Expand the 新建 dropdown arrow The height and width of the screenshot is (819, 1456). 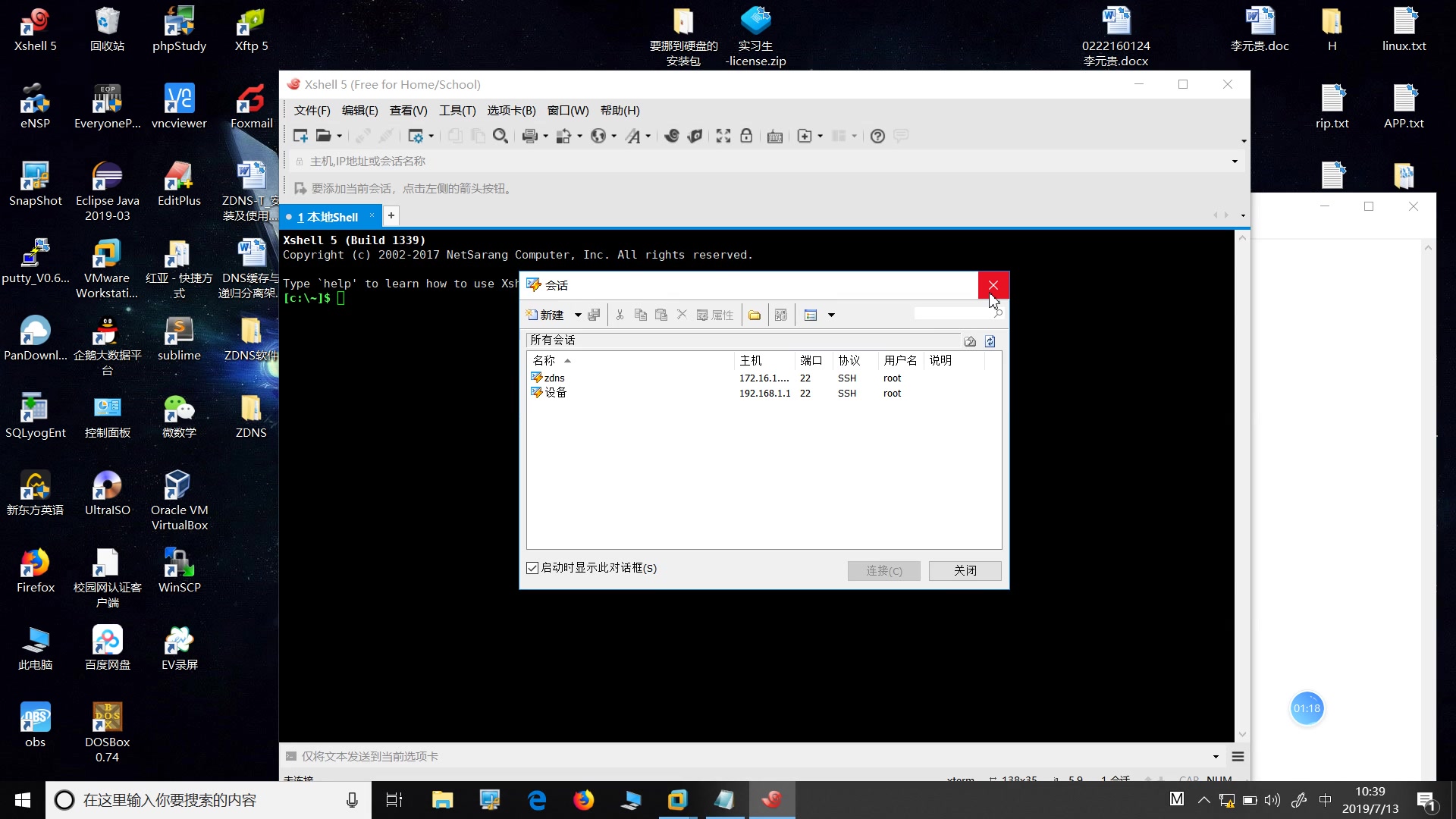click(x=578, y=315)
